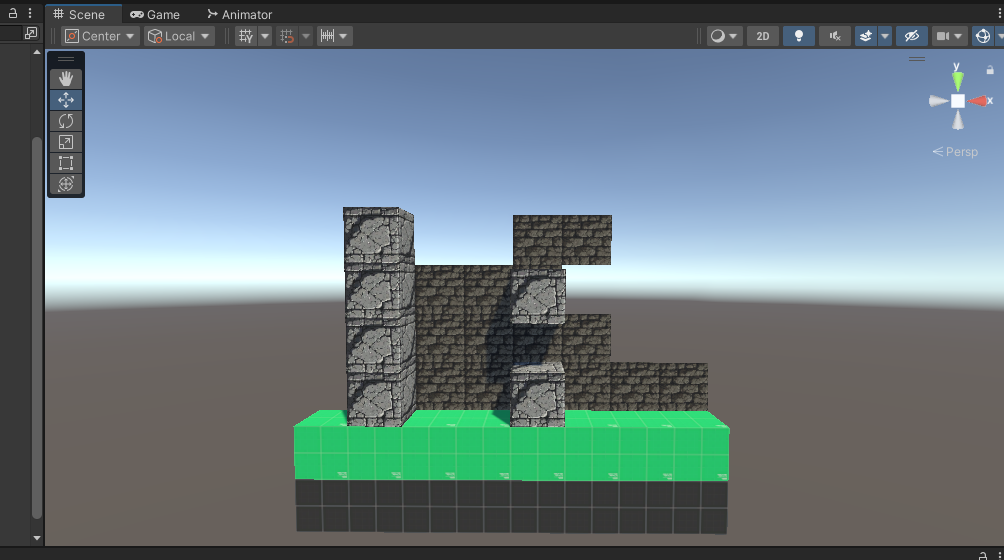Toggle grid visibility icon
1004x560 pixels.
click(x=246, y=36)
